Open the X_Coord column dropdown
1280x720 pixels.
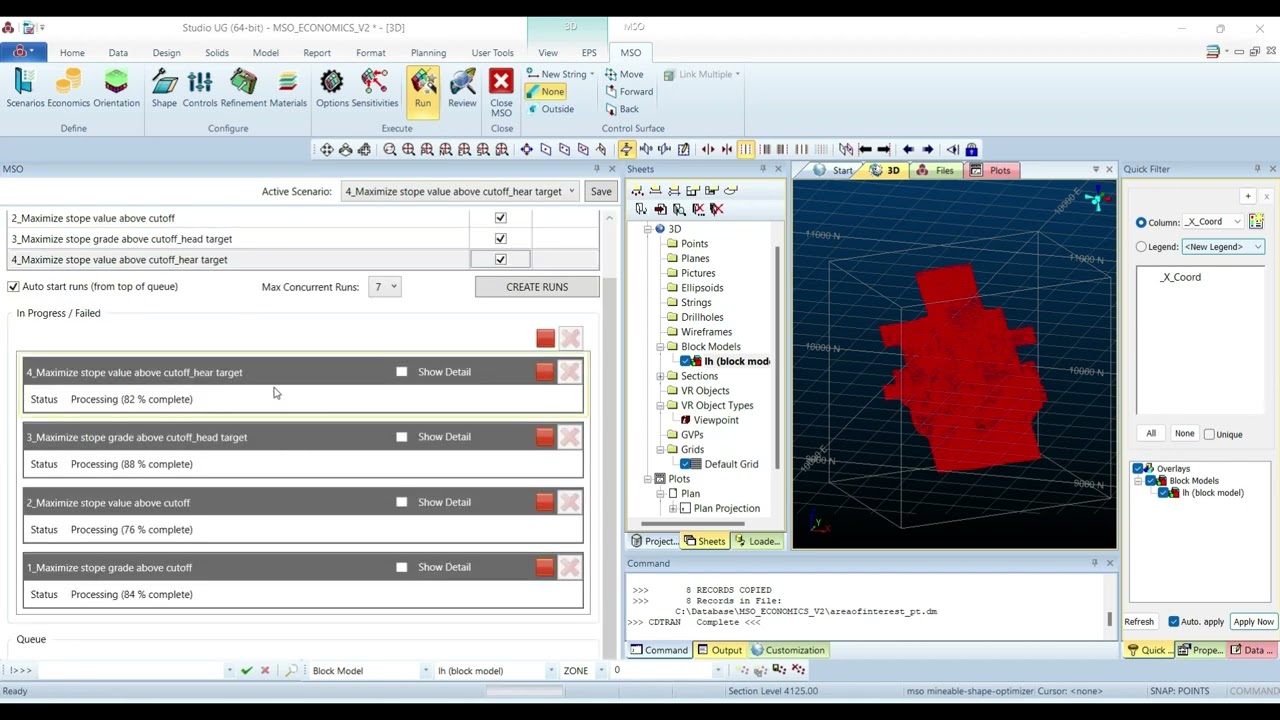tap(1213, 222)
